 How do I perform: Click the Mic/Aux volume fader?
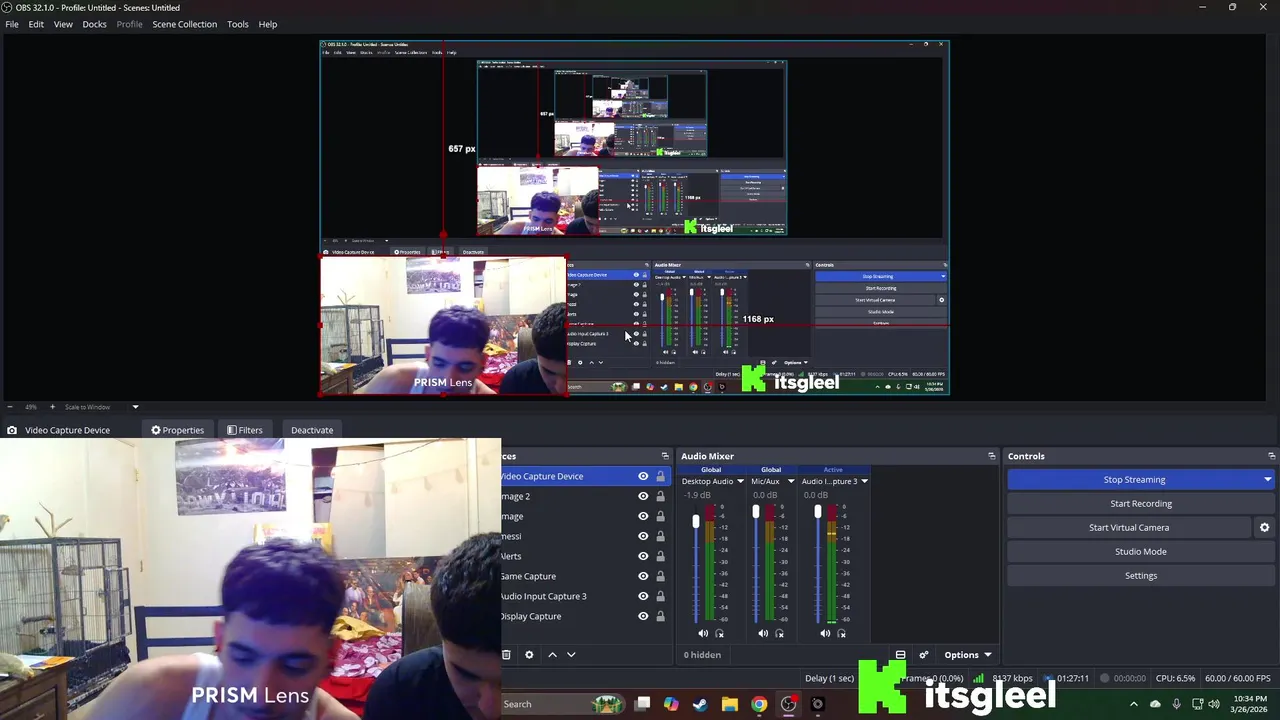tap(756, 512)
